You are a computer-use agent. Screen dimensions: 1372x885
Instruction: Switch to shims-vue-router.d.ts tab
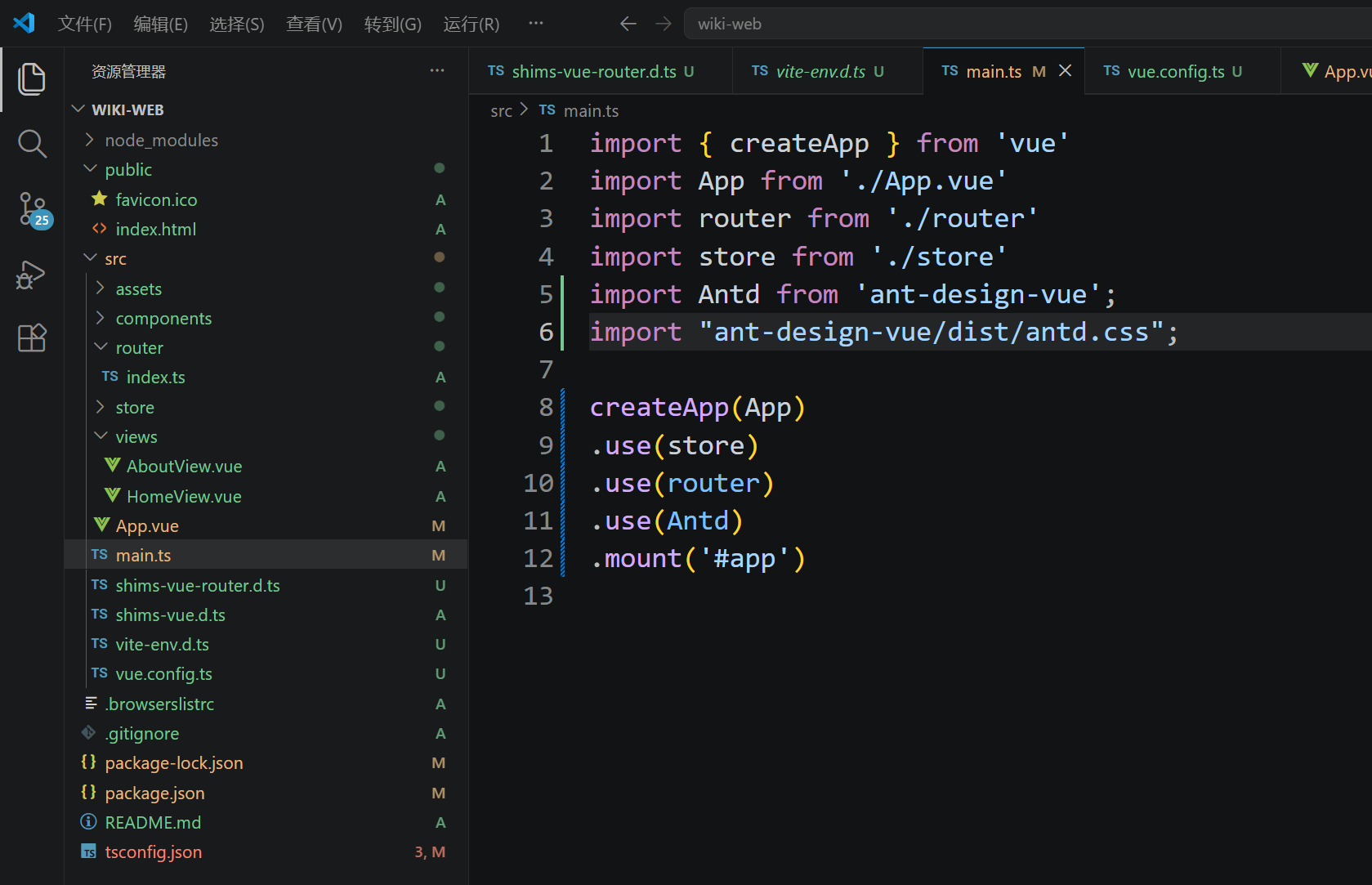(x=593, y=72)
